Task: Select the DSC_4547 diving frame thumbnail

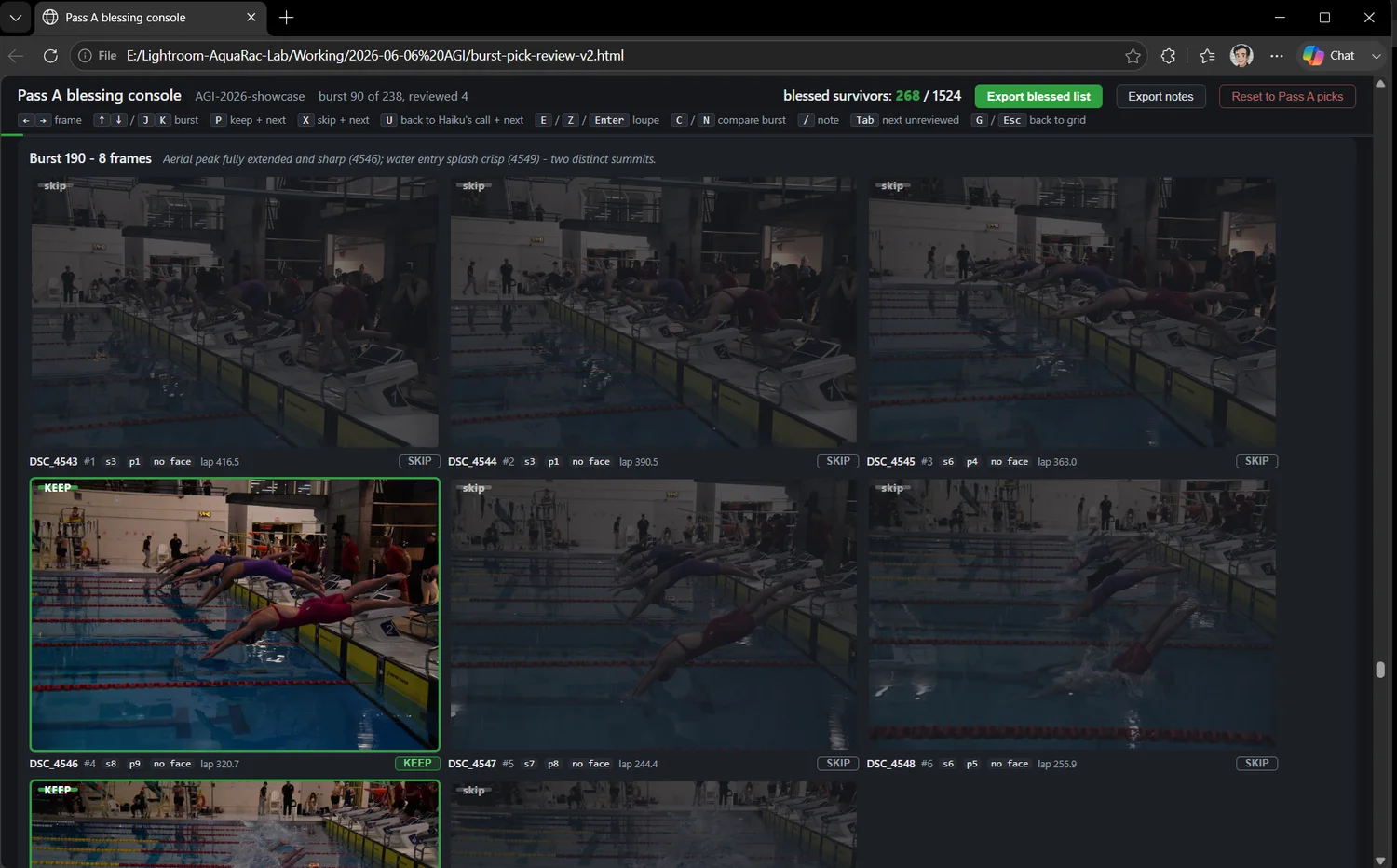Action: coord(653,615)
